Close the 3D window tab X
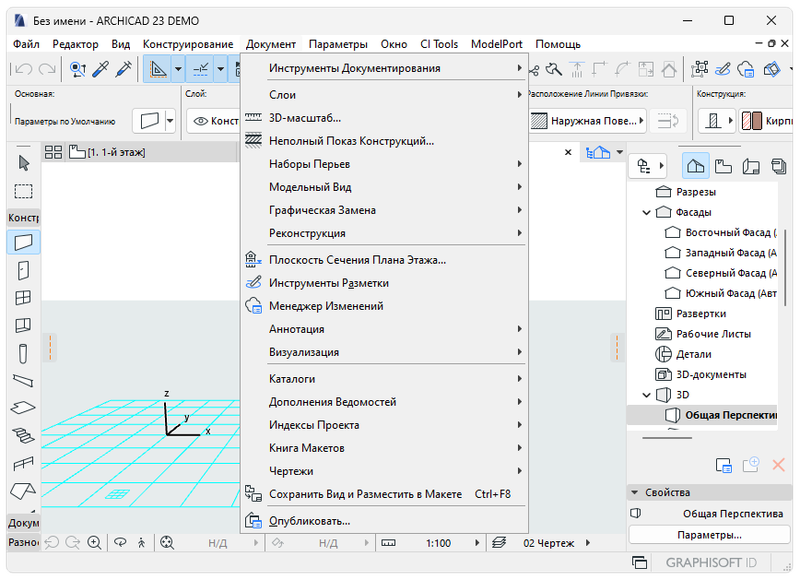Image resolution: width=800 pixels, height=580 pixels. point(568,152)
